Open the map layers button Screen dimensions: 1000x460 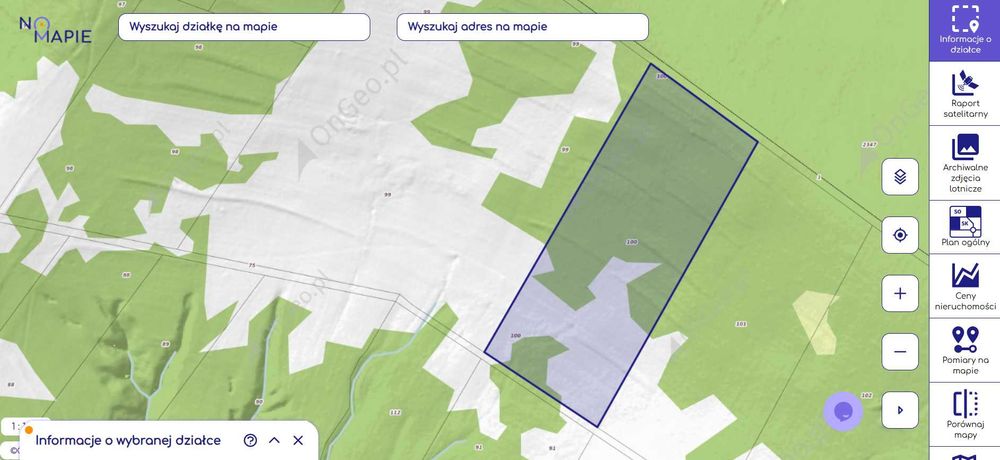pos(900,177)
